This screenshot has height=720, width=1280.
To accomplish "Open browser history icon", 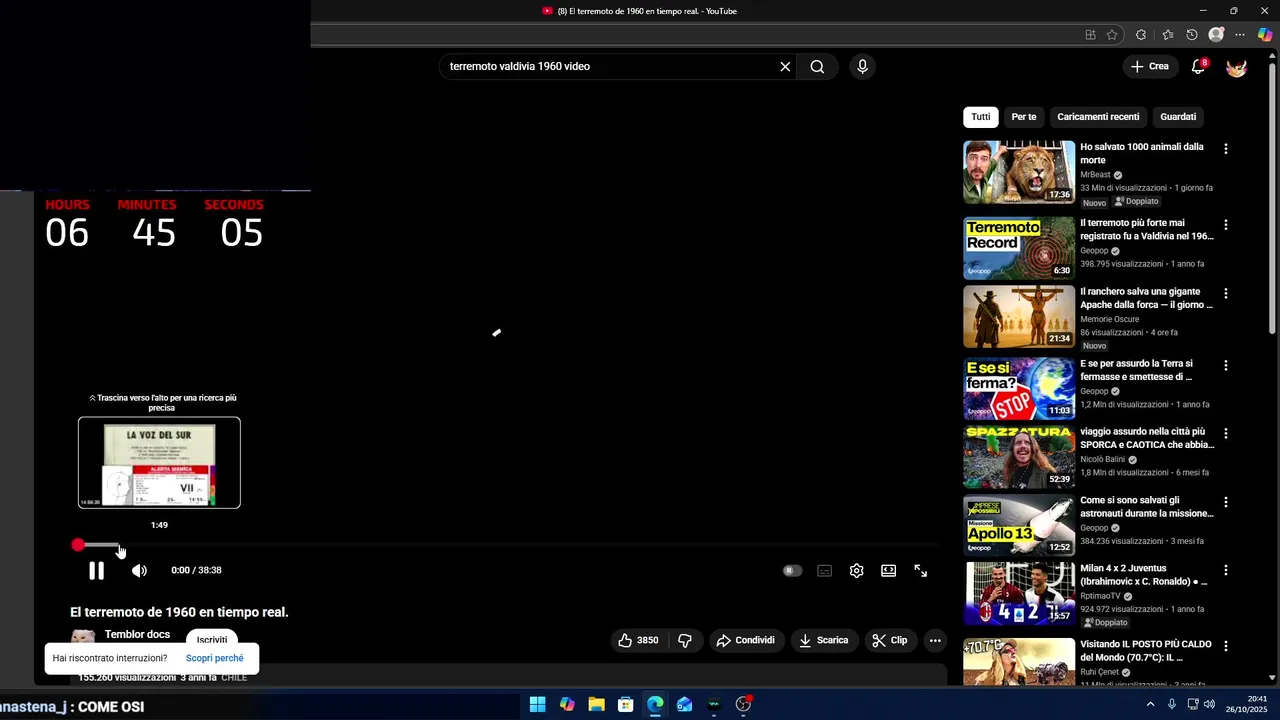I will [x=1191, y=35].
